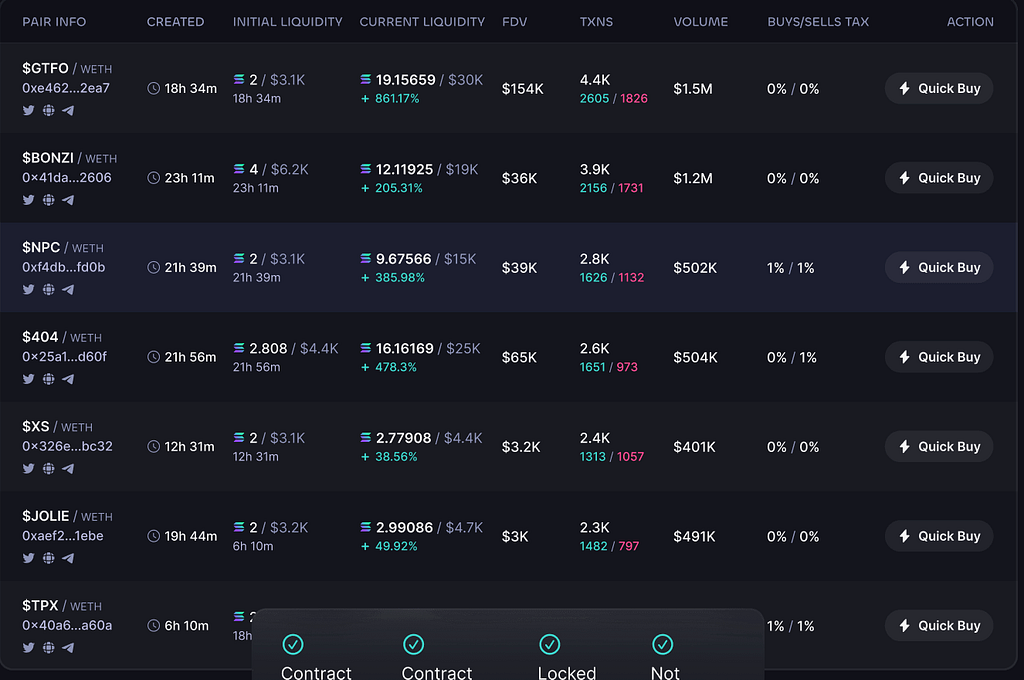Screen dimensions: 1024x680
Task: Sort by the VOLUME column header
Action: tap(700, 22)
